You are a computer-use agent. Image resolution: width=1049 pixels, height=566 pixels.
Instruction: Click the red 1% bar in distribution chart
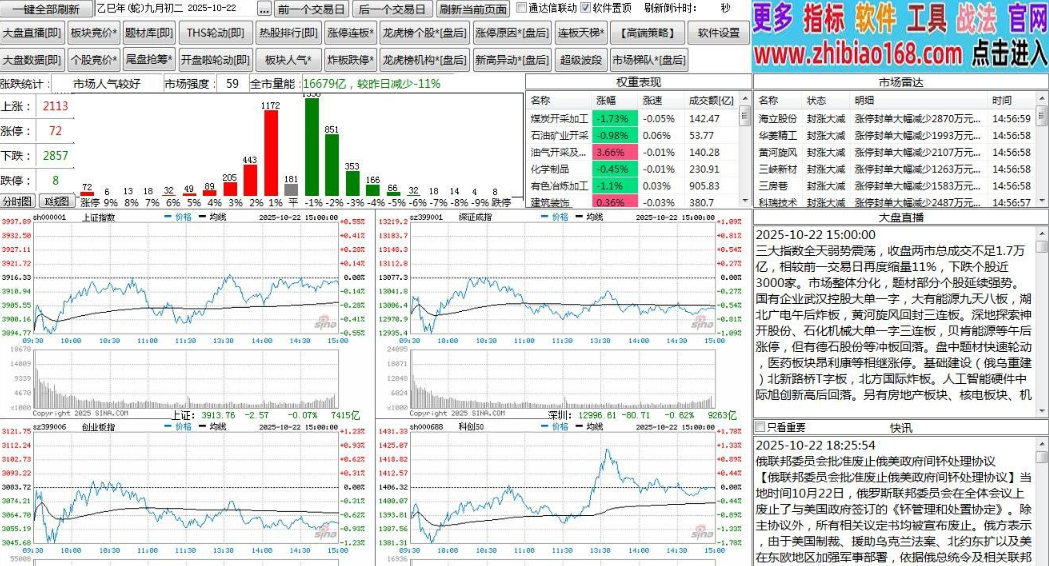pyautogui.click(x=271, y=153)
